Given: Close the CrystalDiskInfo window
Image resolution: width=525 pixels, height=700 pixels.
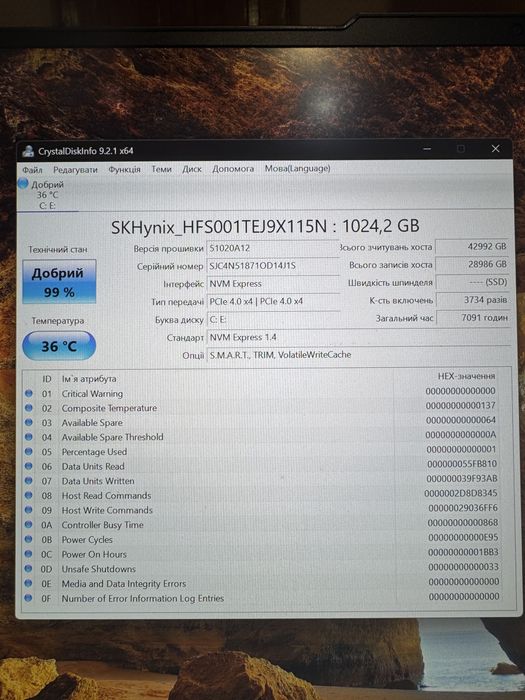Looking at the screenshot, I should (x=496, y=149).
